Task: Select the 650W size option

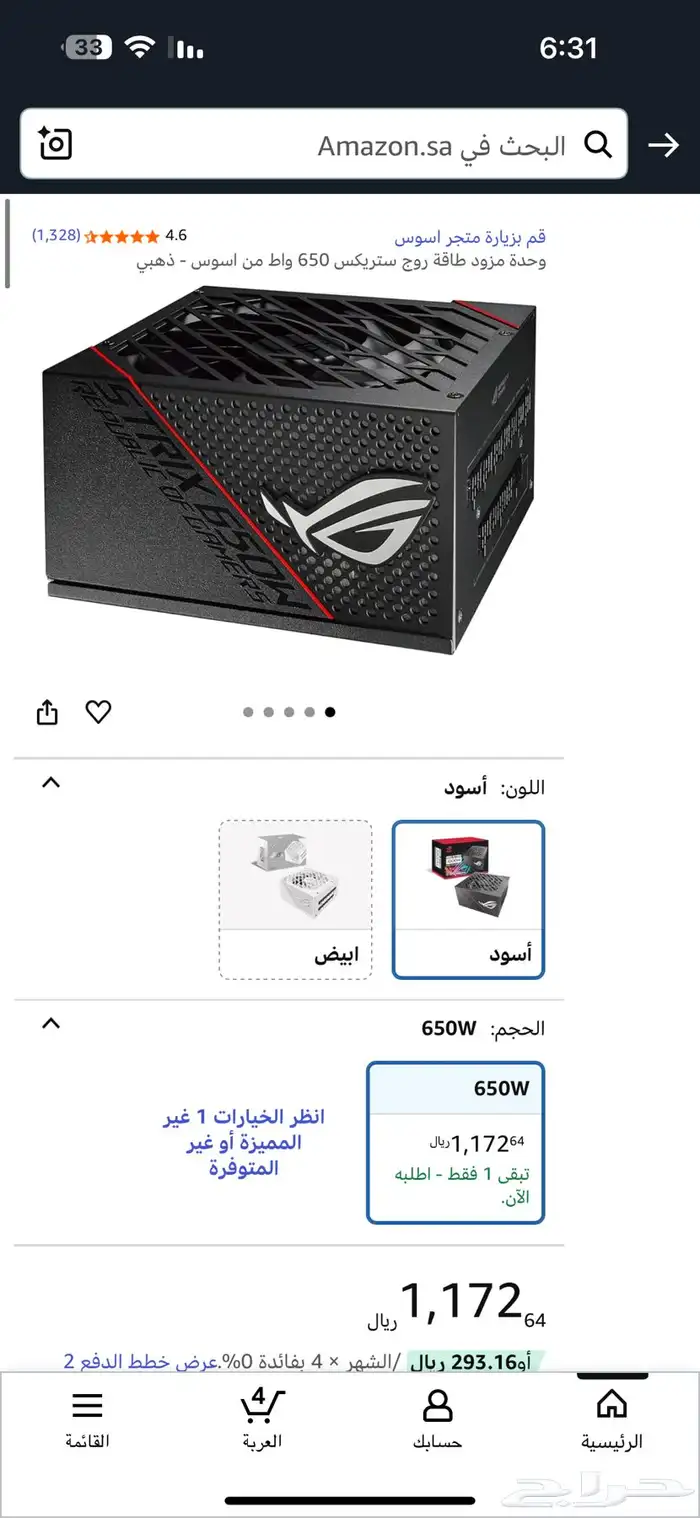Action: tap(456, 1142)
